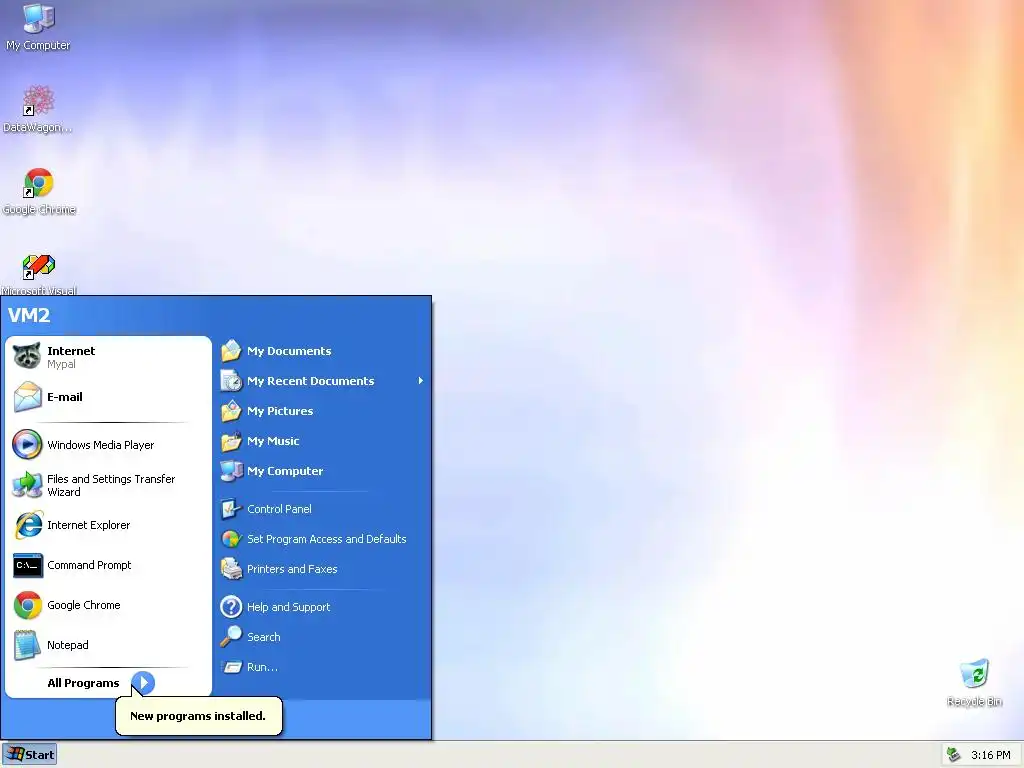
Task: Launch Mypal Internet browser from Start menu
Action: click(x=108, y=357)
